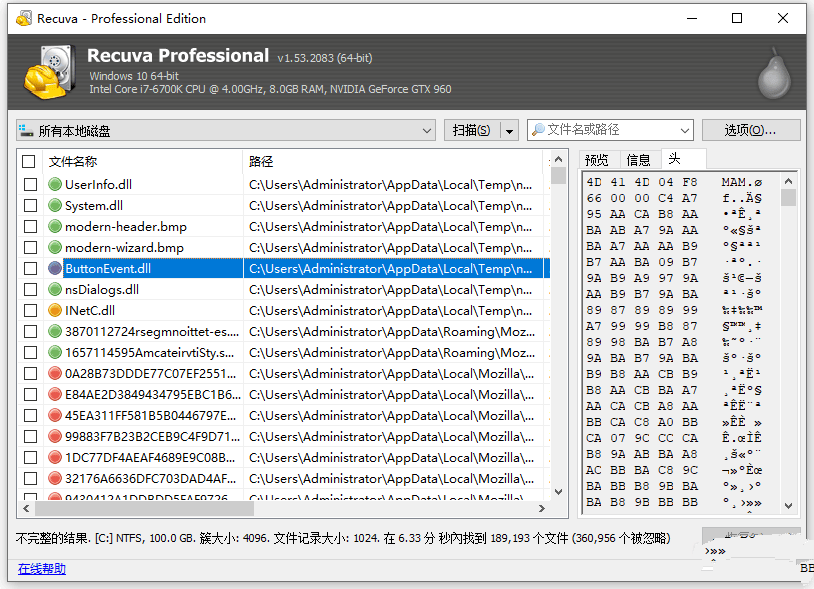Click the green status dot for 3870112724rsegmnoittet-es
814x589 pixels.
[x=55, y=331]
